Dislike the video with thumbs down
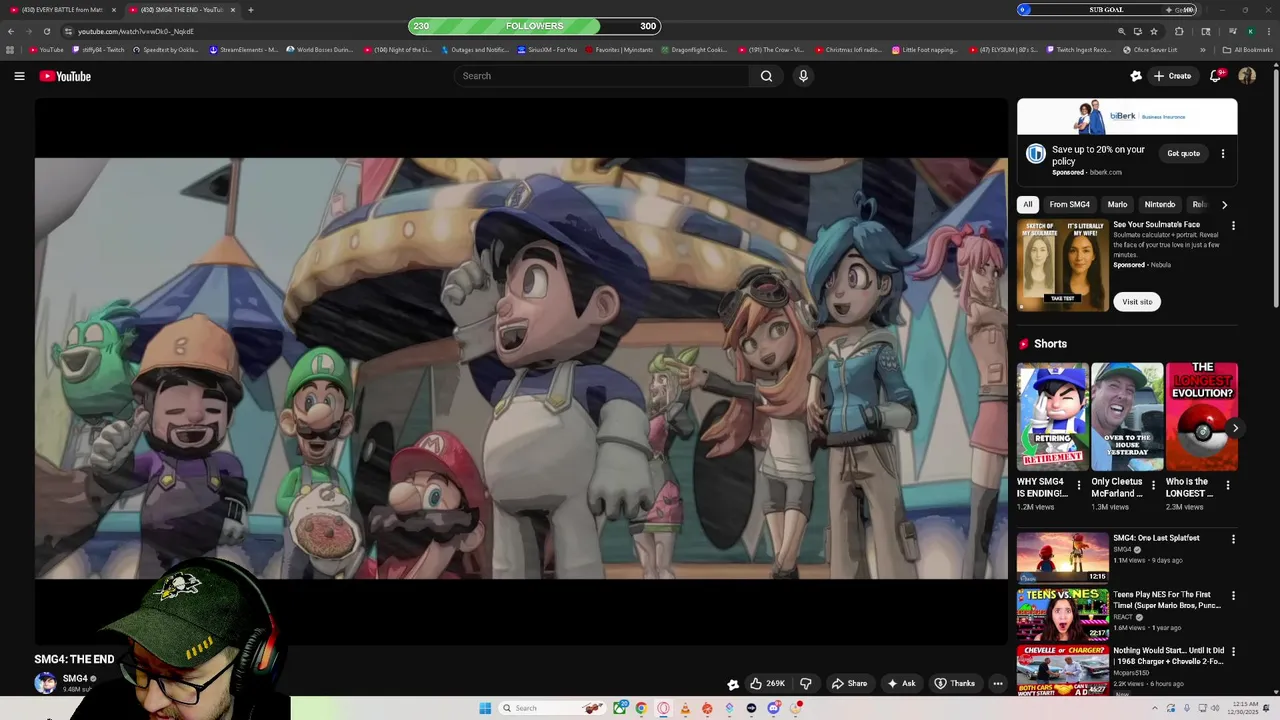Screen dimensions: 1280x720 (x=806, y=683)
